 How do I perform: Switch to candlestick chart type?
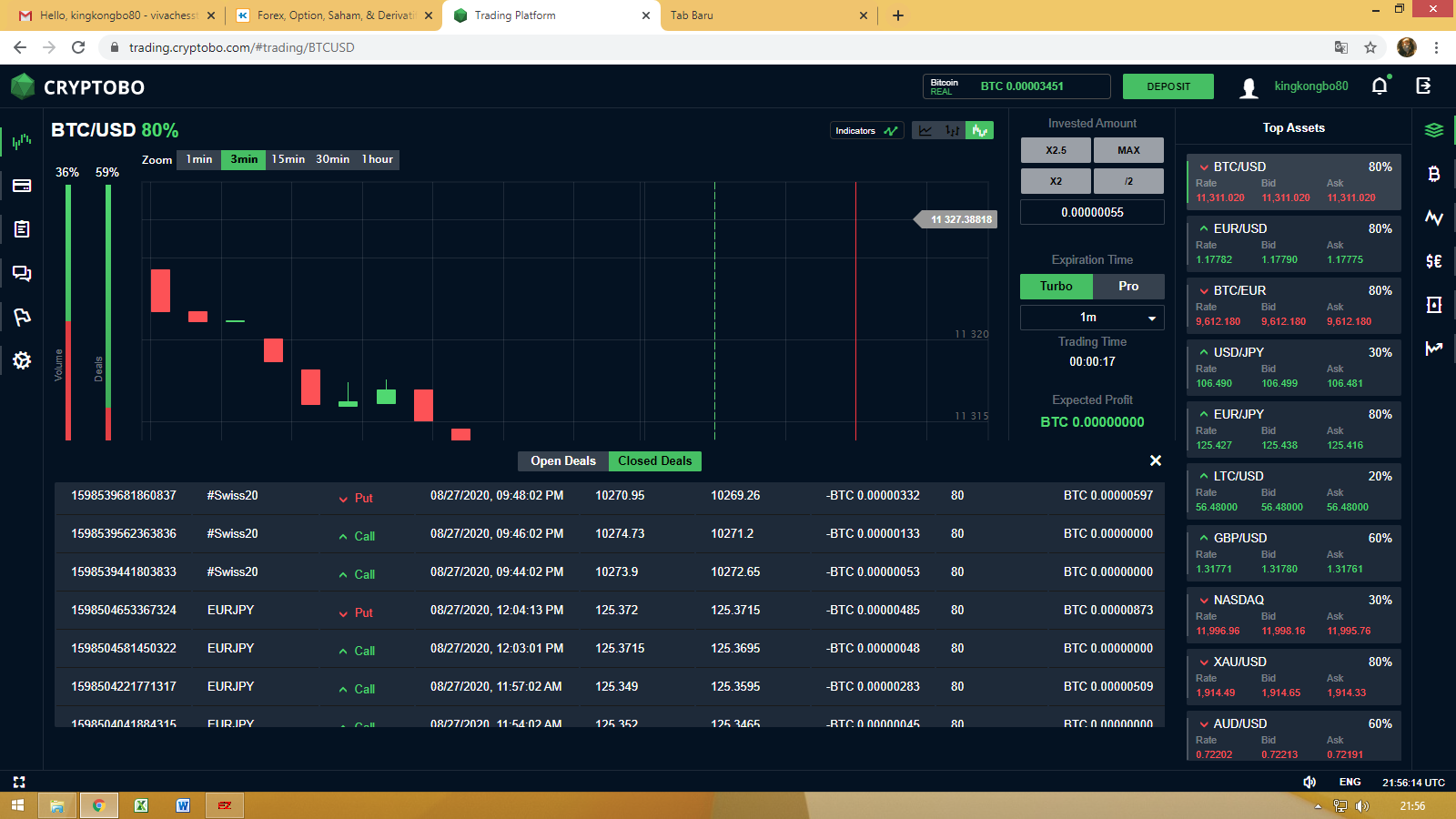[x=979, y=131]
